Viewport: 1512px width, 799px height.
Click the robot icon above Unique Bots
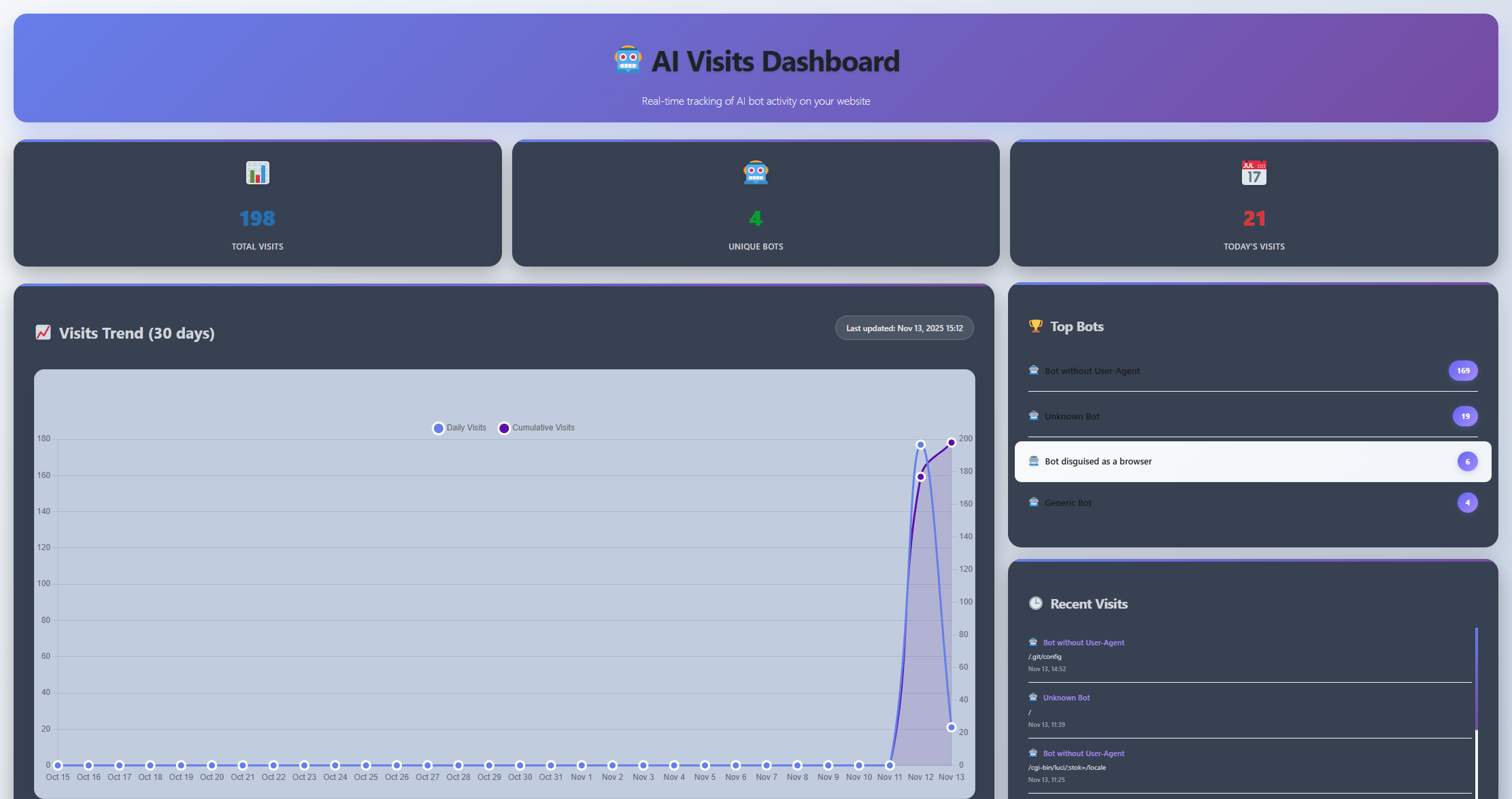pyautogui.click(x=756, y=173)
